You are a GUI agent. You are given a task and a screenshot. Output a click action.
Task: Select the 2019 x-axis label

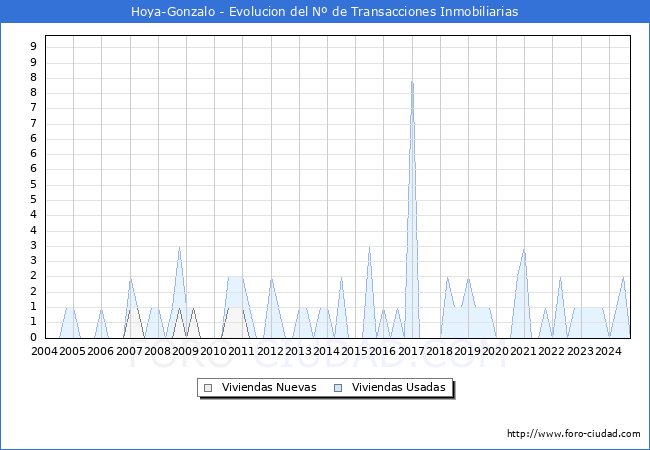(x=467, y=351)
